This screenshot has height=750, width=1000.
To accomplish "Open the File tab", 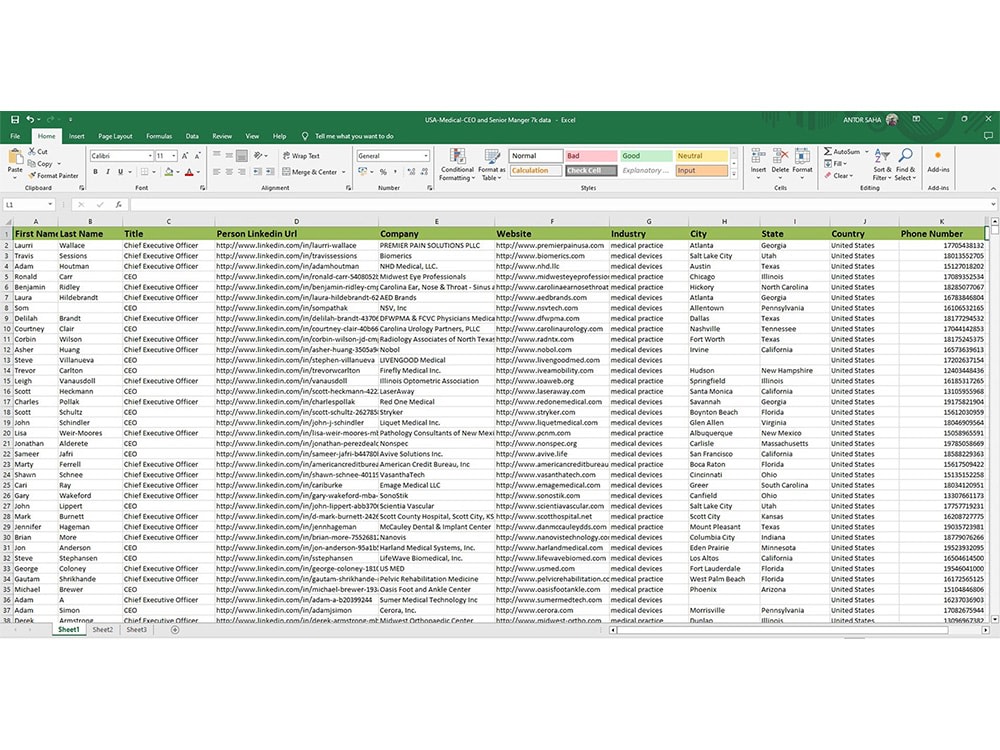I will tap(15, 136).
